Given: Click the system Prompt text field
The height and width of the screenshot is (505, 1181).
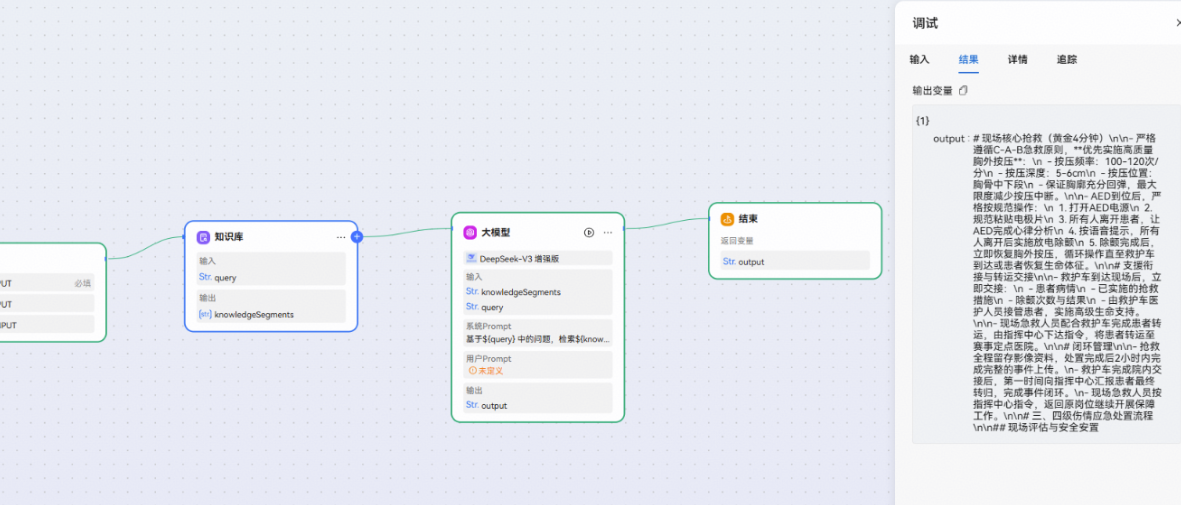Looking at the screenshot, I should tap(538, 339).
